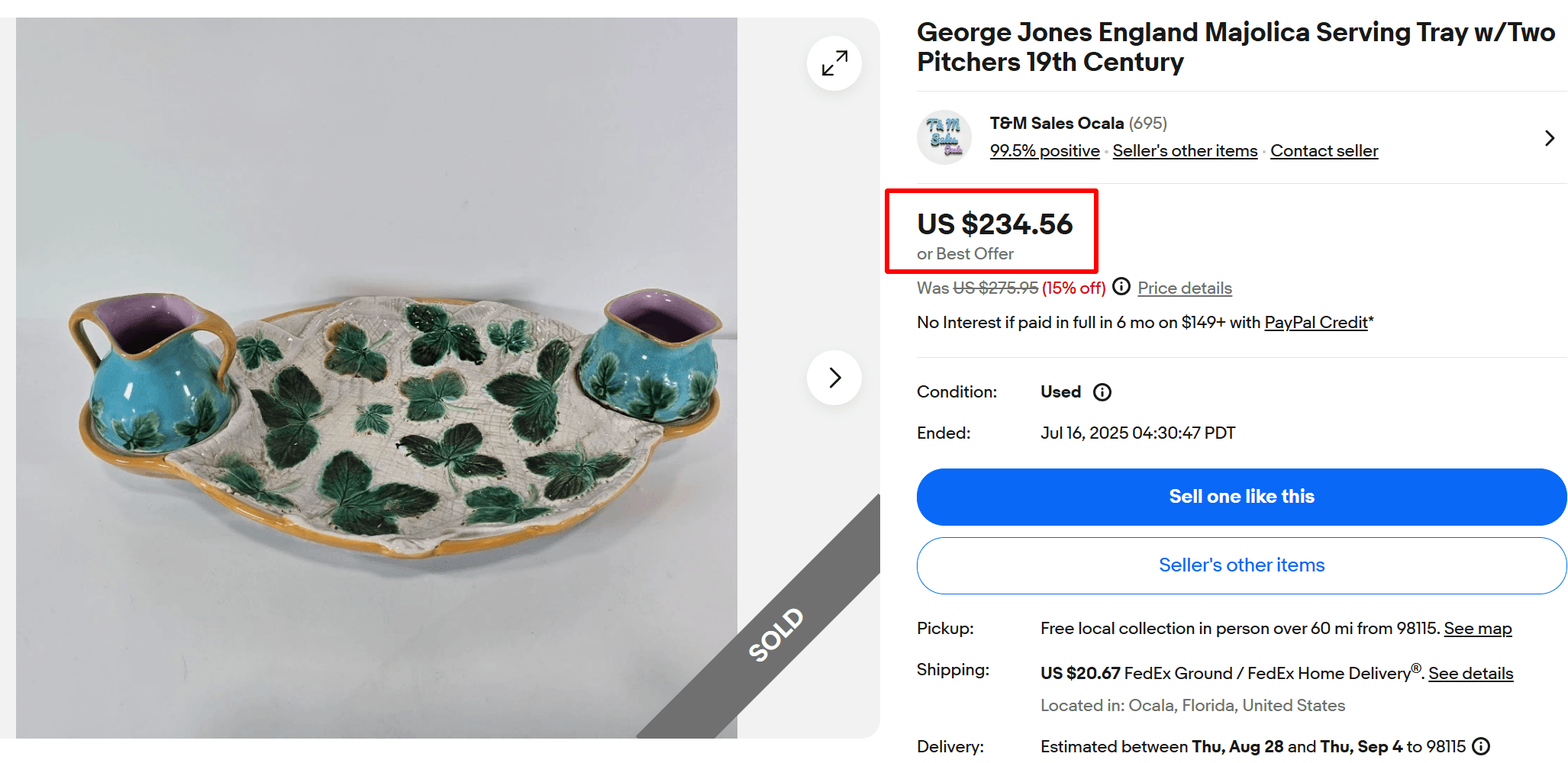Select the highlighted US $234.56 price

click(994, 224)
